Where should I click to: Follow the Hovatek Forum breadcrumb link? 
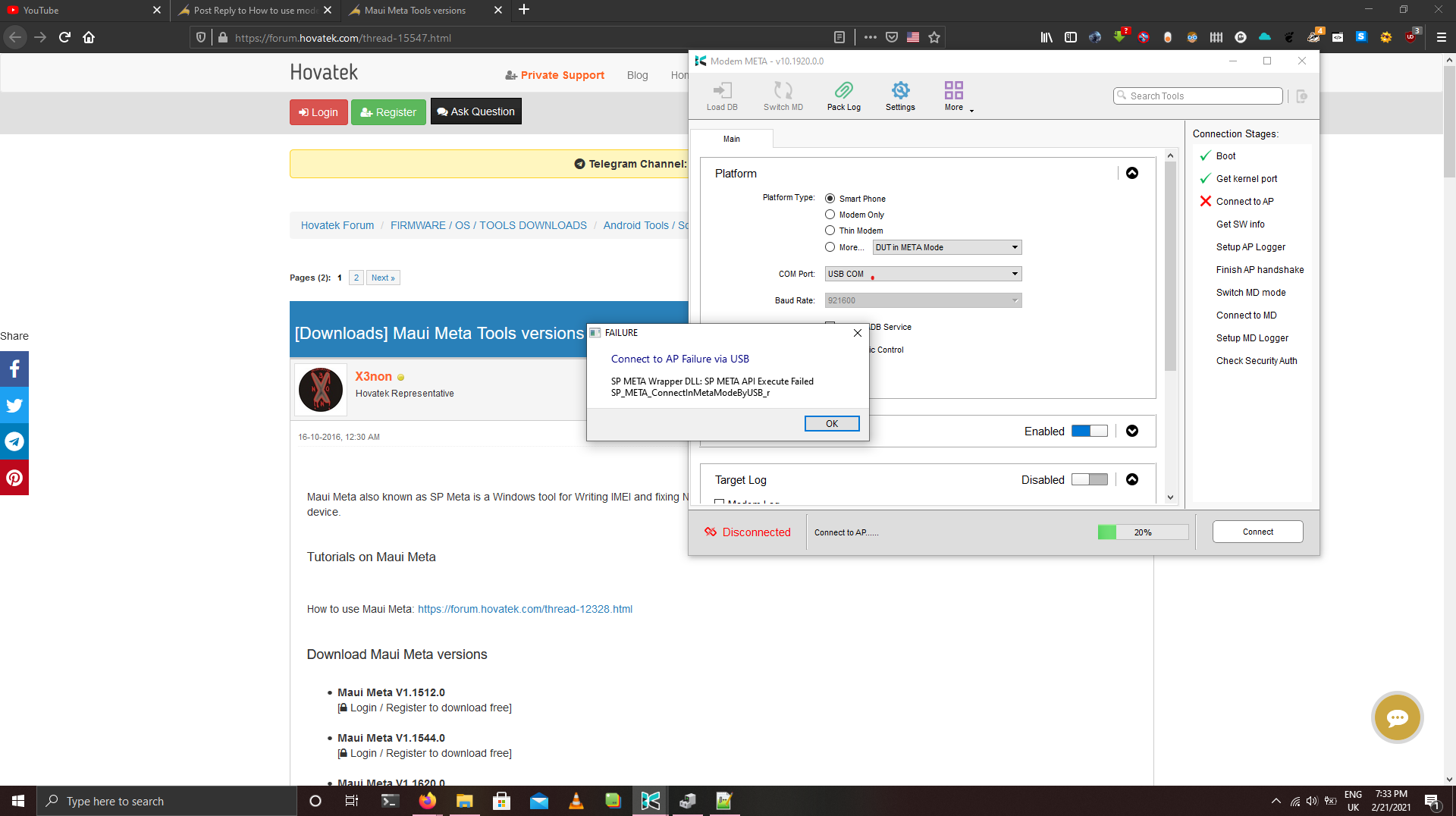(x=337, y=225)
